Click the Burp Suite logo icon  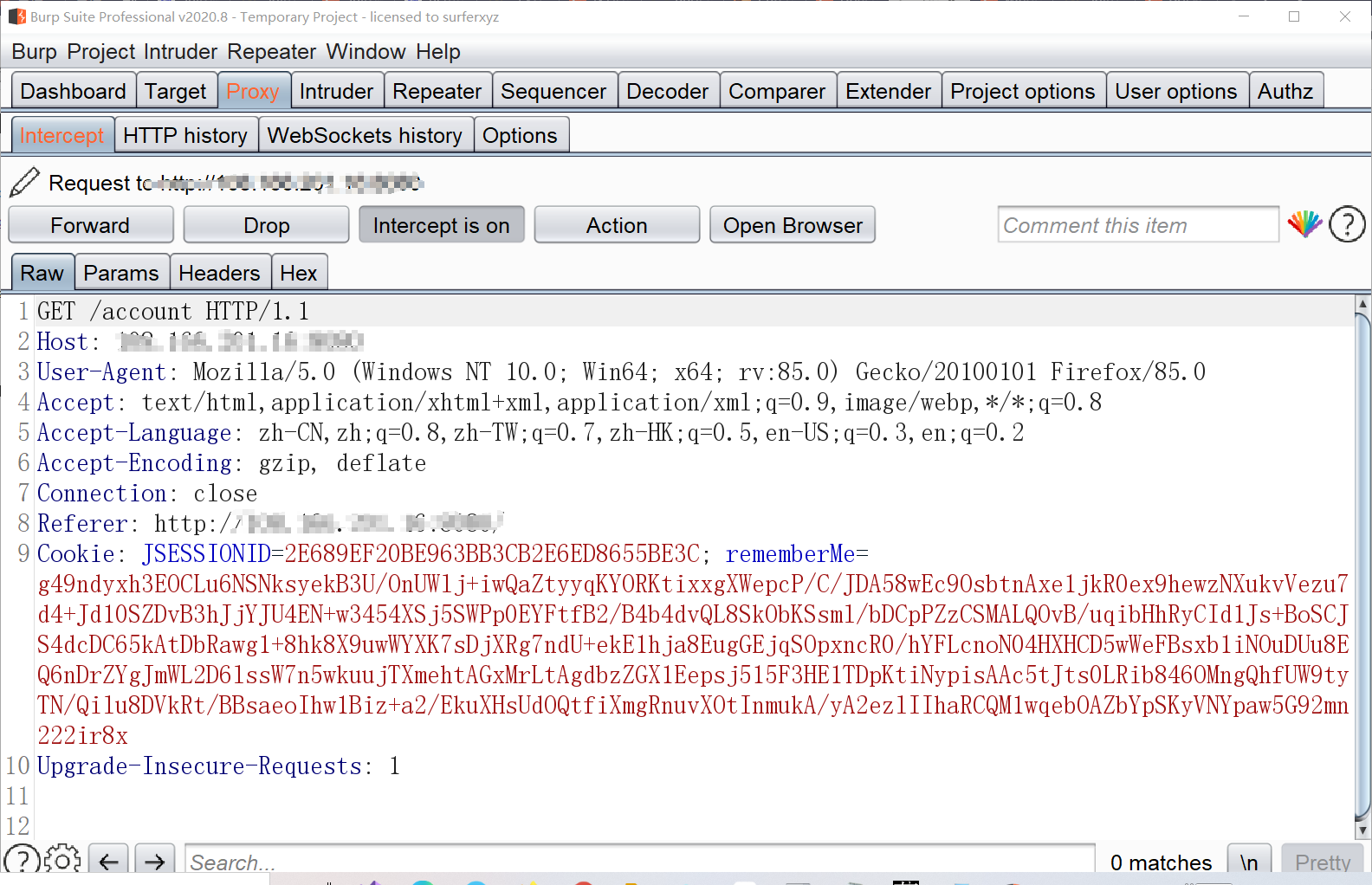click(16, 16)
